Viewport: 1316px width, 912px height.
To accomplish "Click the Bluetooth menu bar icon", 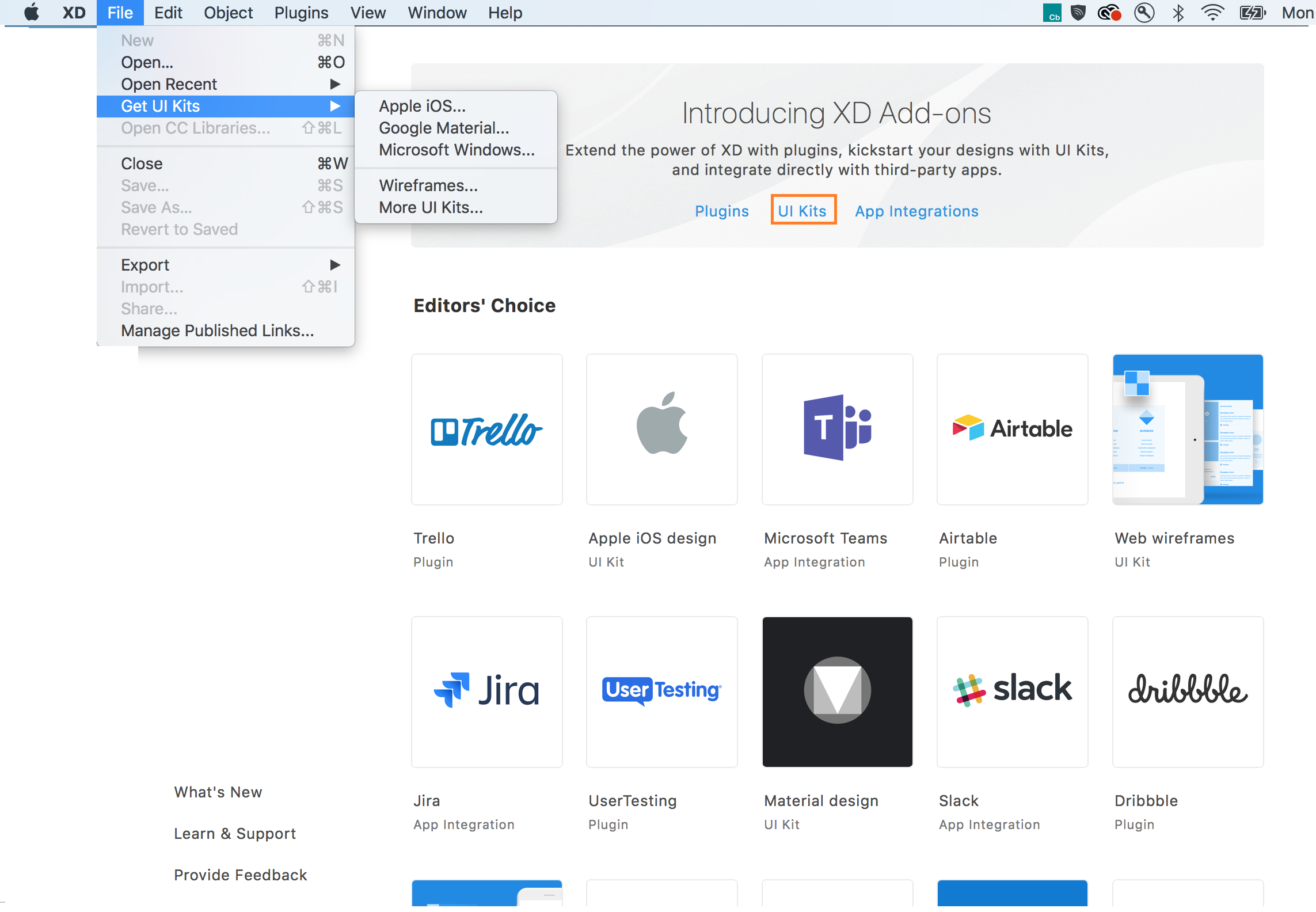I will point(1178,13).
